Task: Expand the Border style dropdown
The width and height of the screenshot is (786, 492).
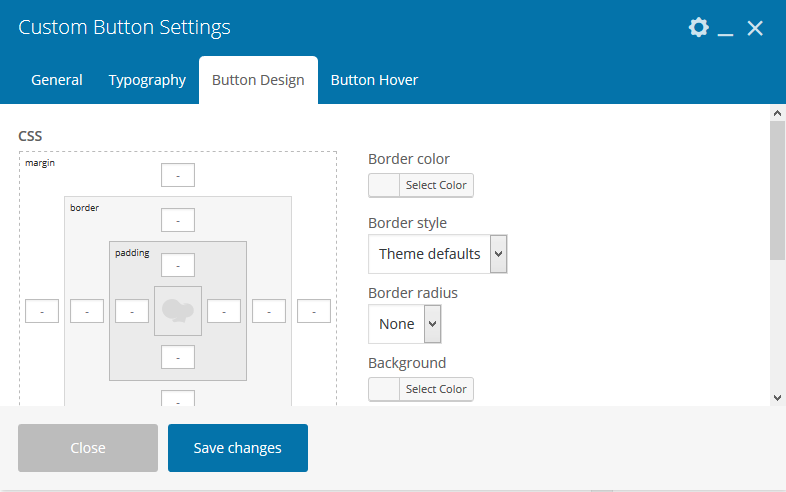Action: [x=438, y=254]
